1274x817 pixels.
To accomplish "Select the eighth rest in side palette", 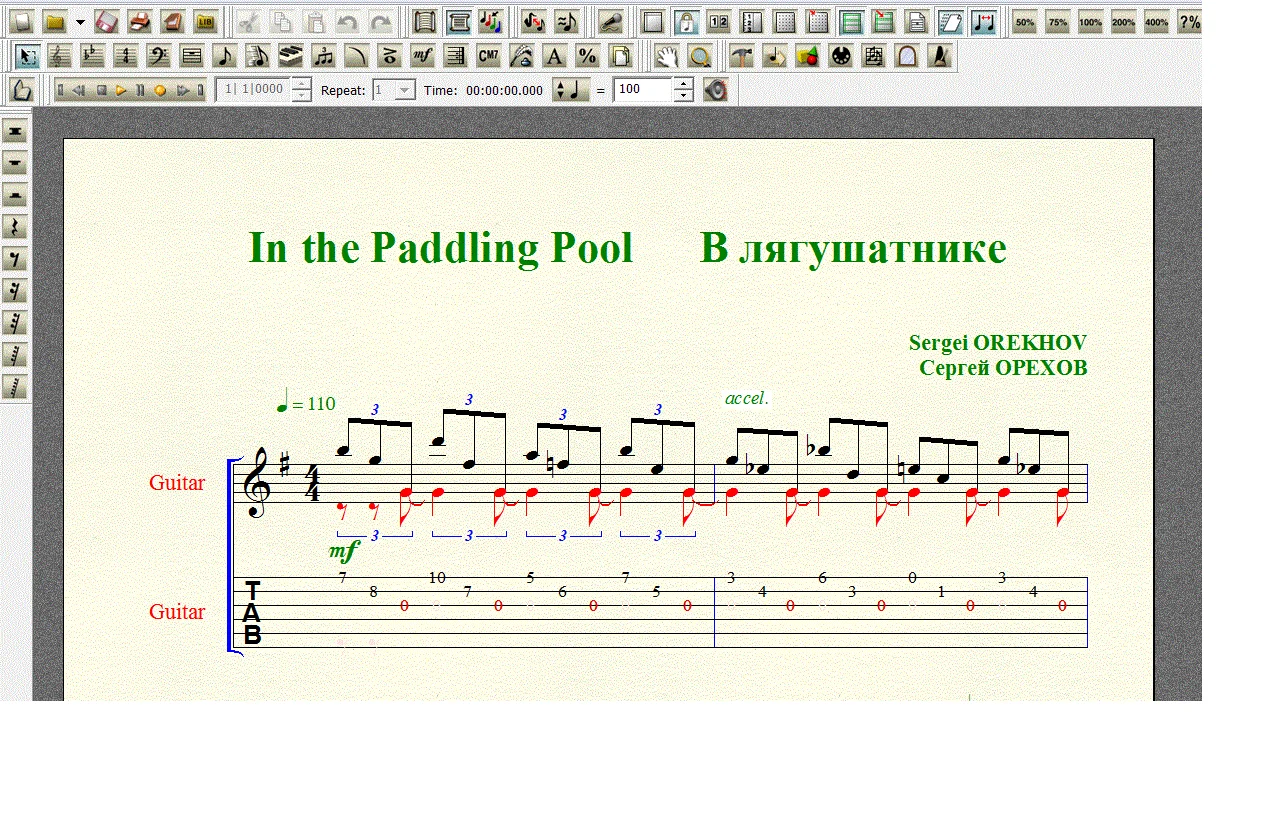I will (x=15, y=259).
